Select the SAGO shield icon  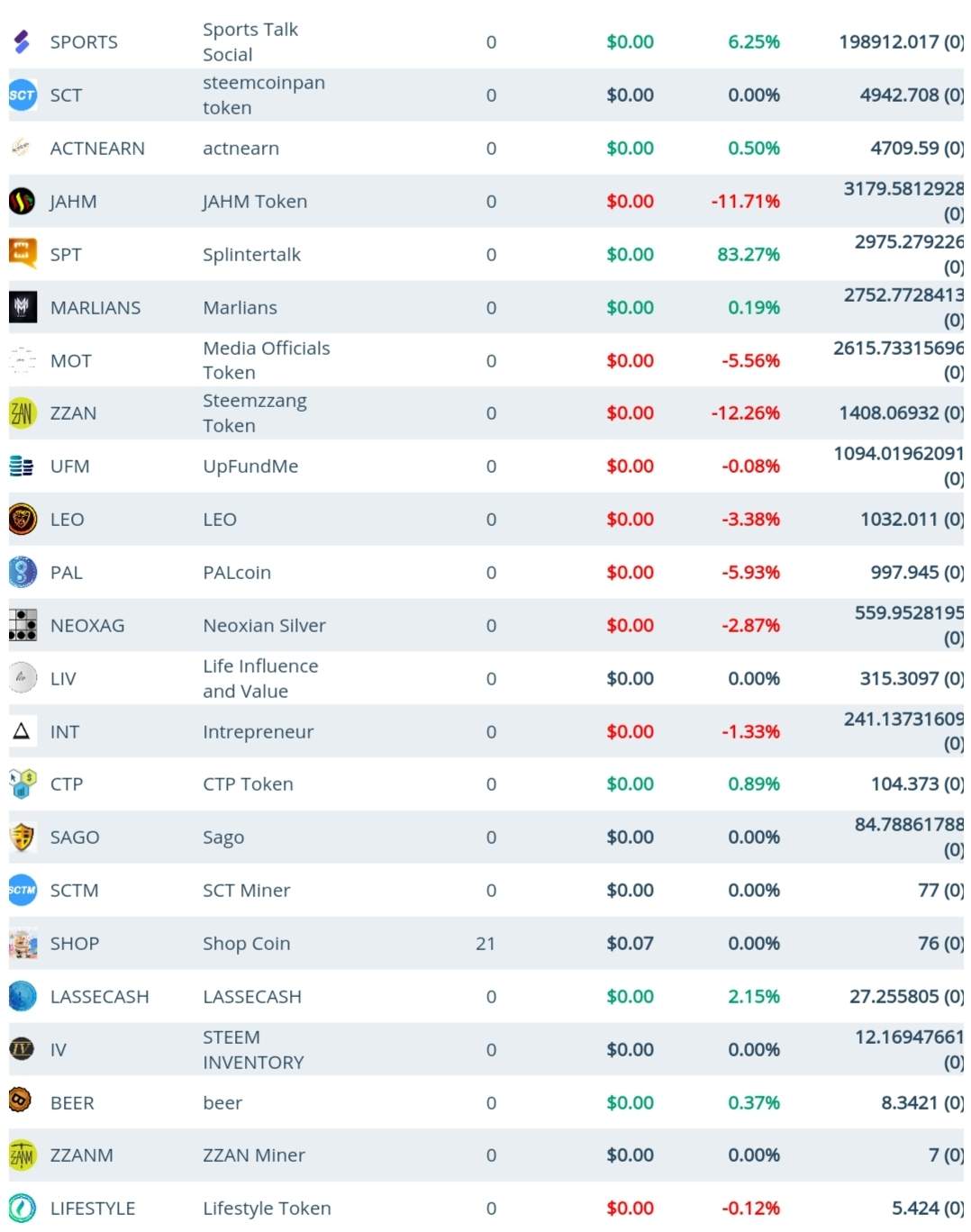click(x=23, y=837)
